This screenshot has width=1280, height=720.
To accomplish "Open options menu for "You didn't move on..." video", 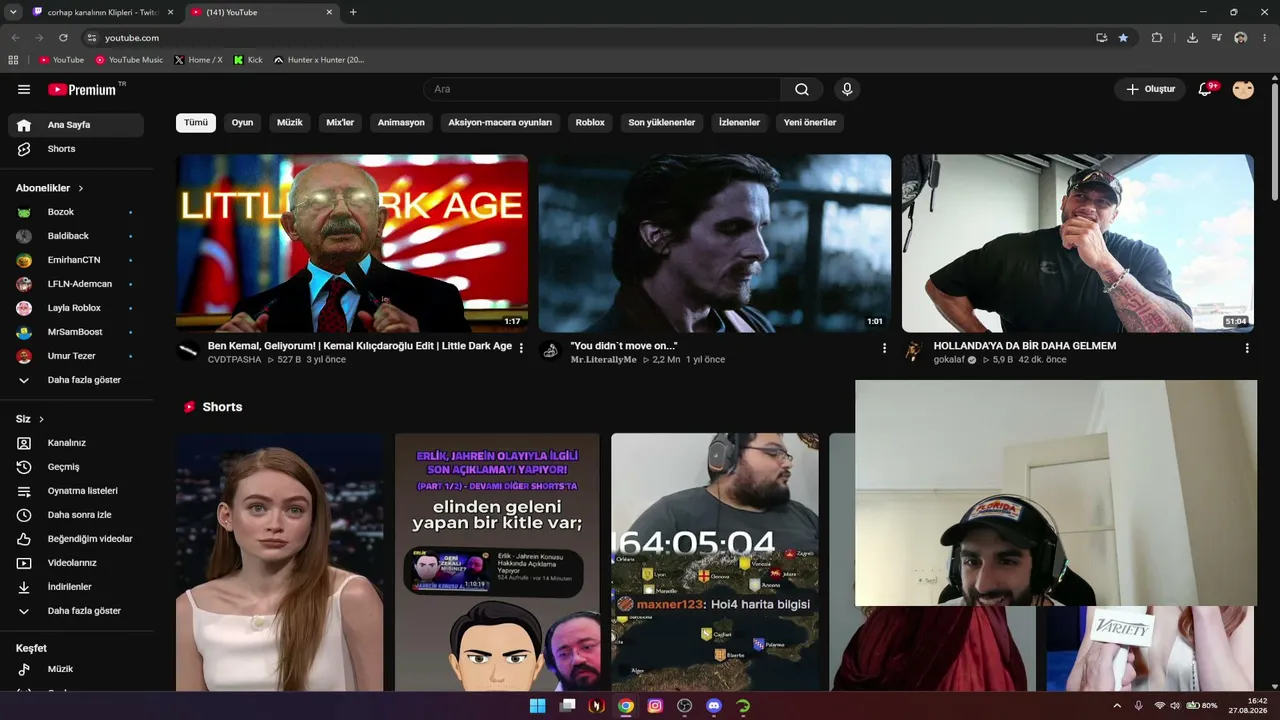I will pos(884,348).
